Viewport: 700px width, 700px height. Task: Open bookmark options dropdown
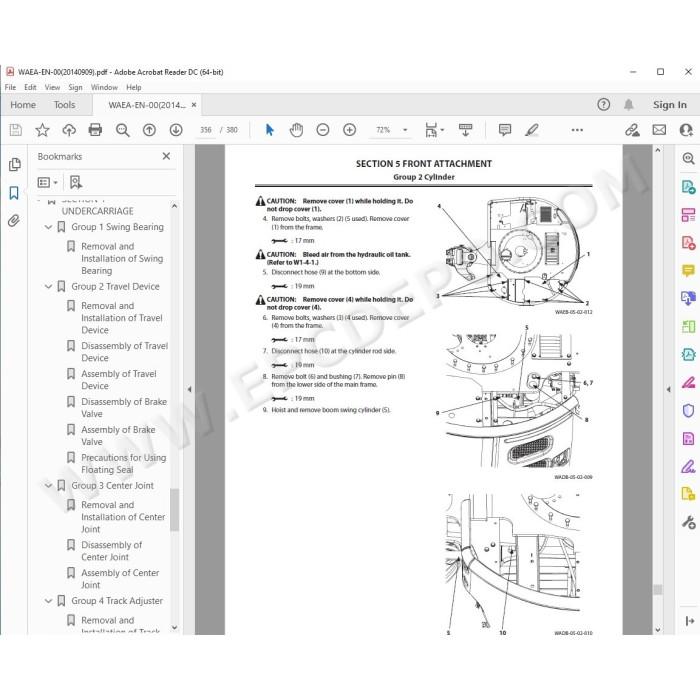[48, 182]
